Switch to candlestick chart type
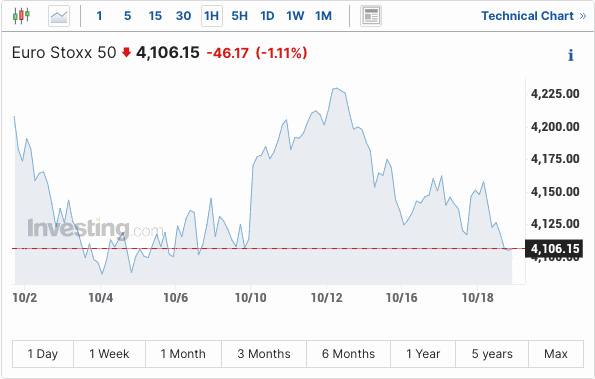The width and height of the screenshot is (595, 379). click(21, 16)
